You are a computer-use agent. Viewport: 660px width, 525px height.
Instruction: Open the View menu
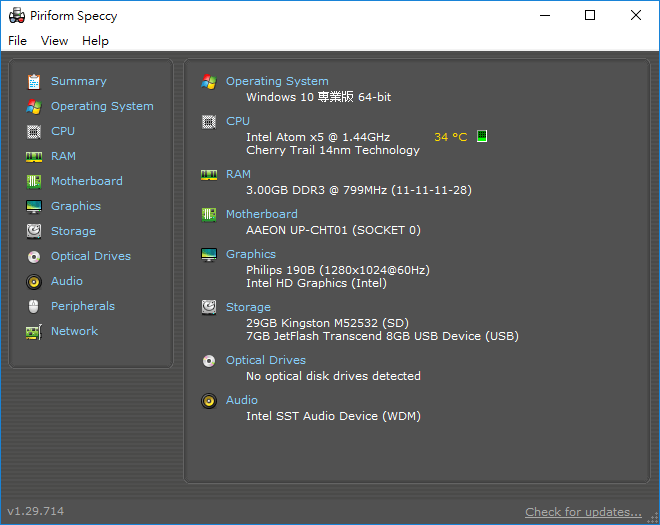tap(54, 41)
